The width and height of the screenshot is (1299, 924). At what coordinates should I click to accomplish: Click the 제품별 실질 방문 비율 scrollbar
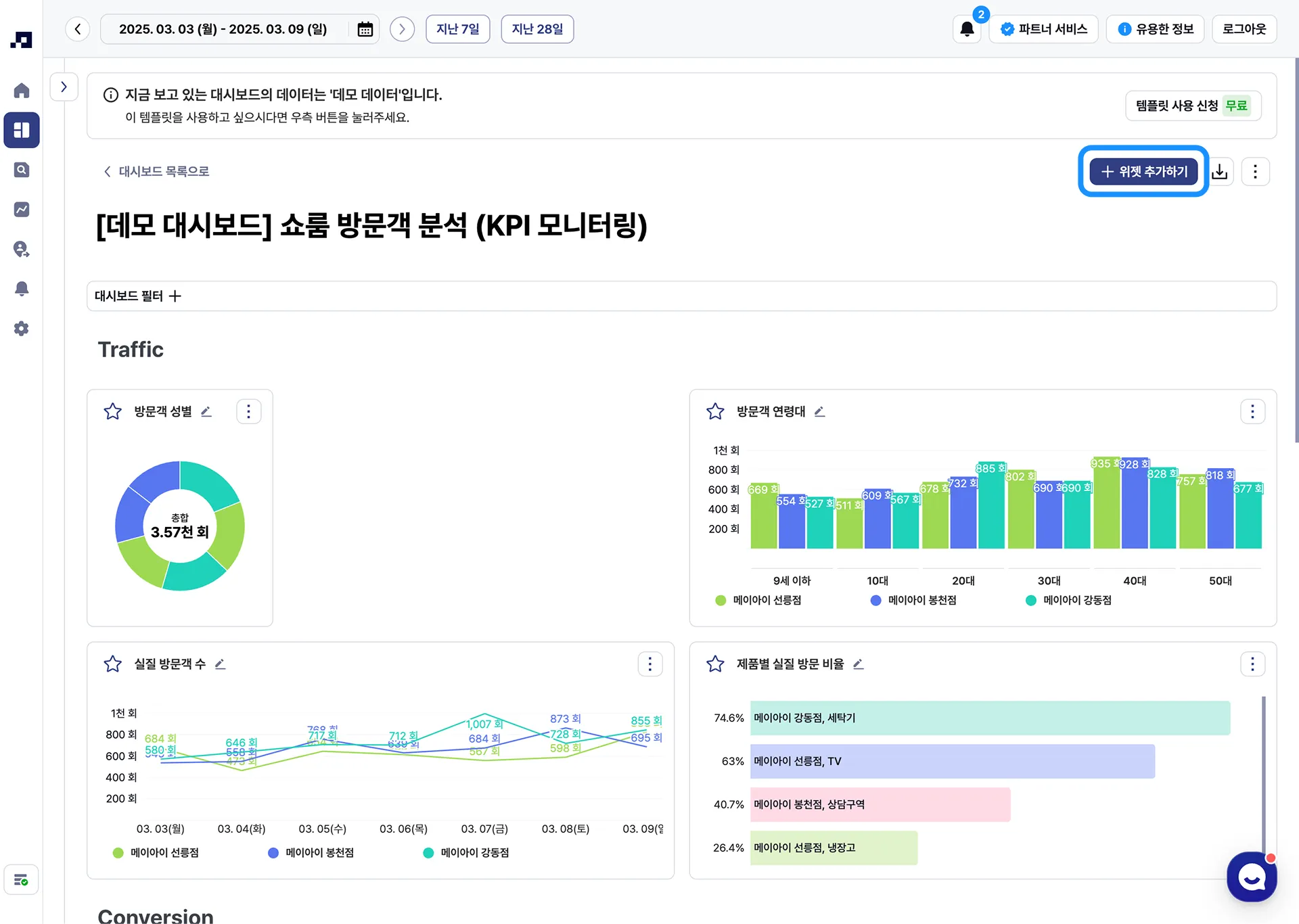(1263, 771)
